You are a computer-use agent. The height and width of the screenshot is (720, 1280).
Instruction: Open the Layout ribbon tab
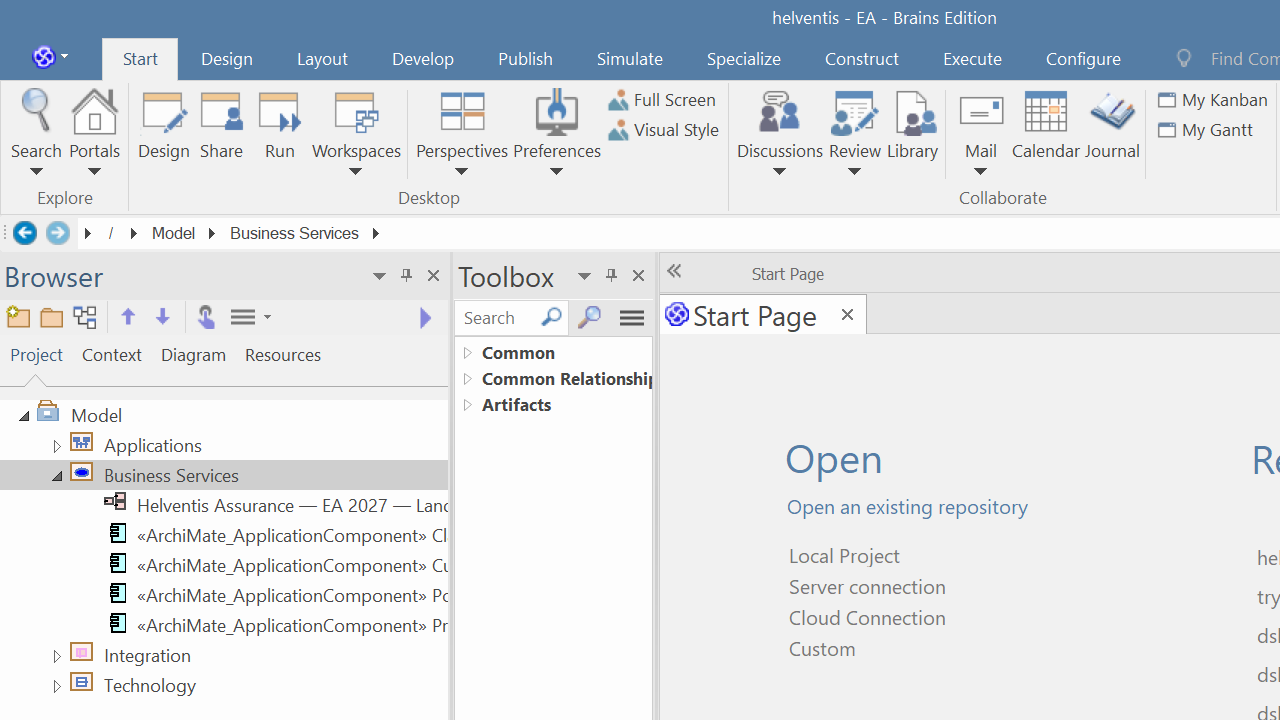point(322,59)
